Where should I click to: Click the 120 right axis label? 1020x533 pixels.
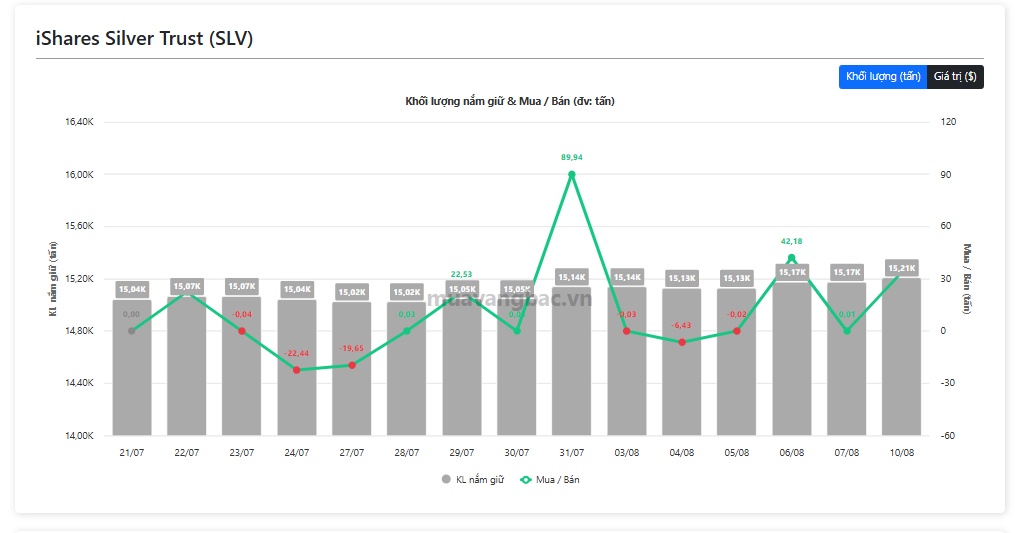click(948, 122)
